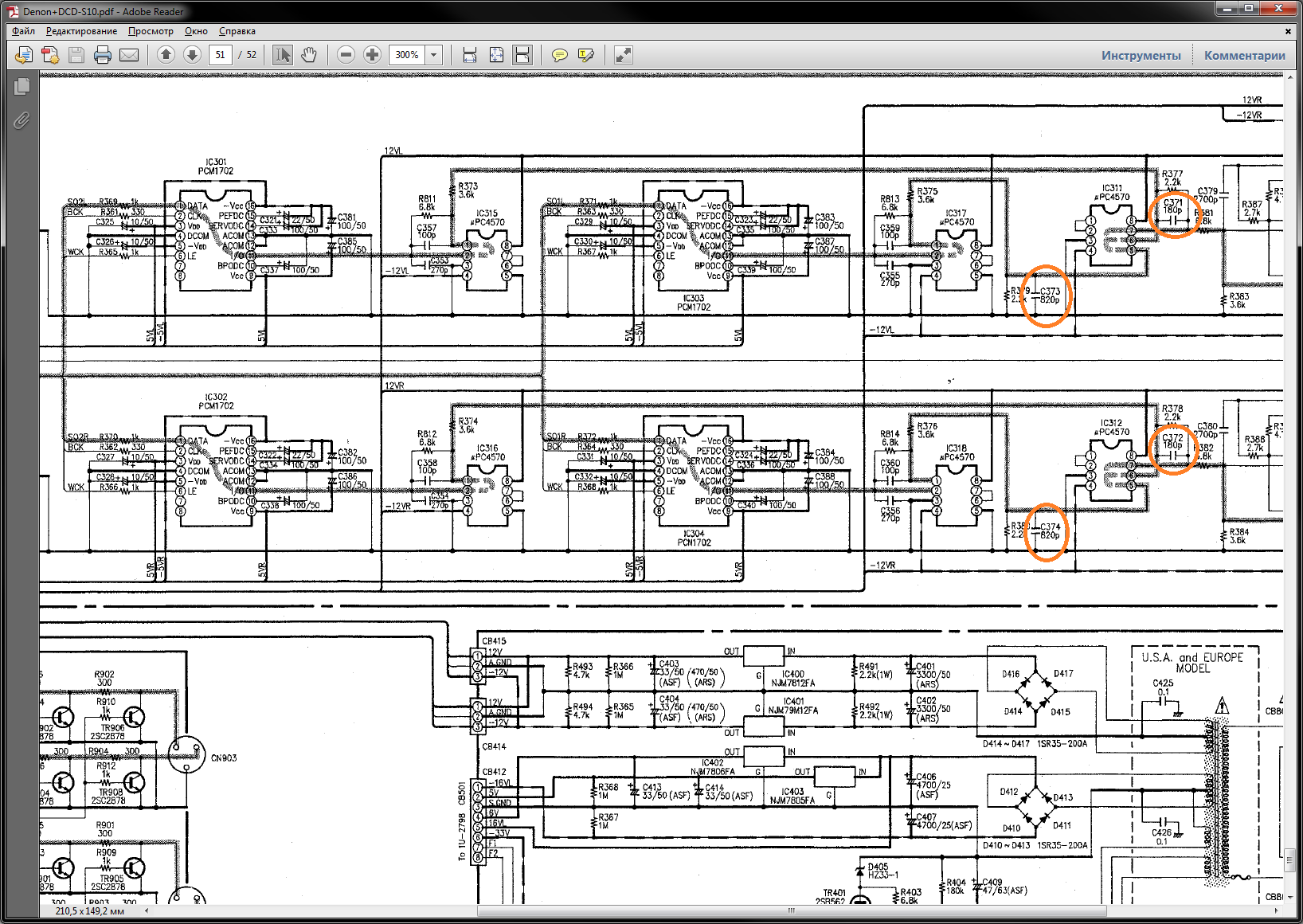The width and height of the screenshot is (1303, 924).
Task: Click the IC304 PCM1702 label
Action: (x=694, y=538)
